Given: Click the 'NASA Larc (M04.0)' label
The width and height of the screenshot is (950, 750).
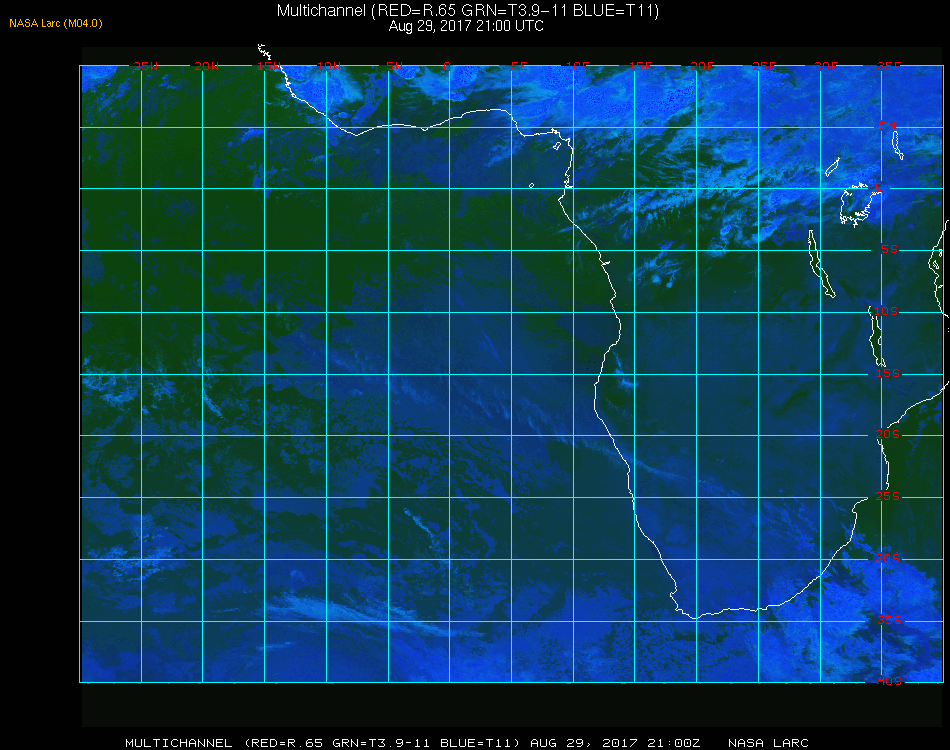Looking at the screenshot, I should pos(56,24).
